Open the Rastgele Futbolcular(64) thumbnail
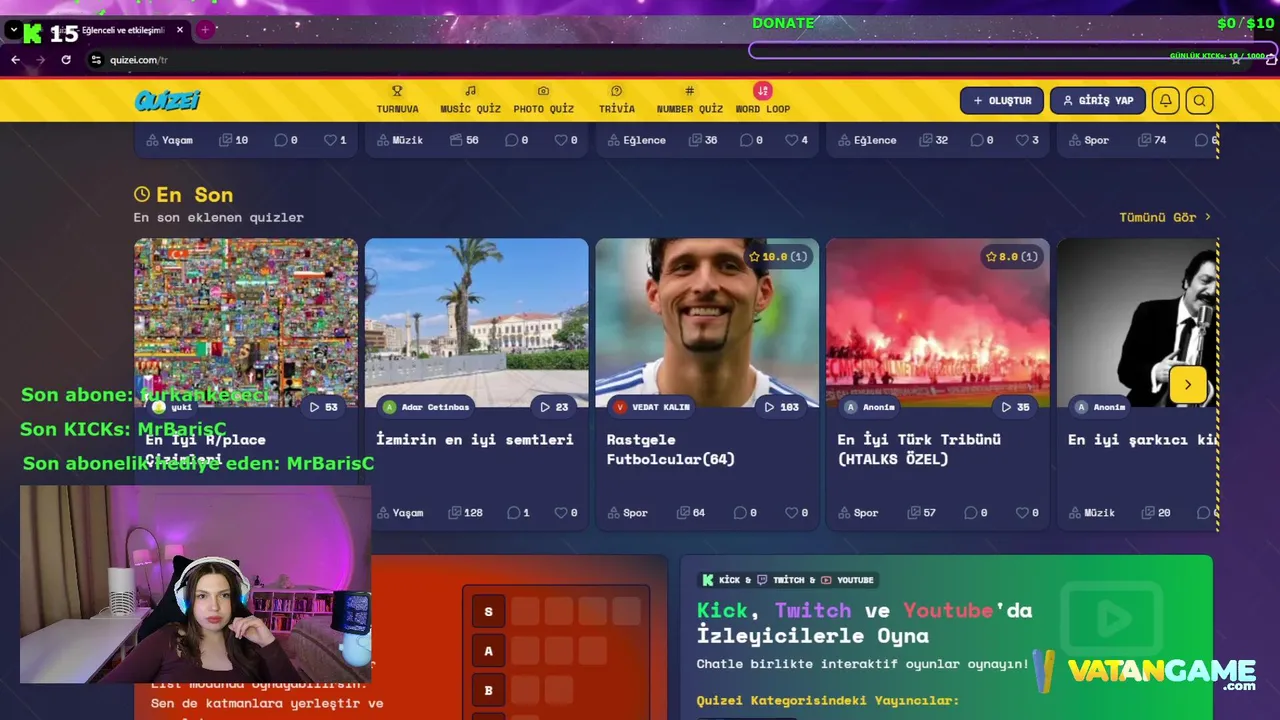The width and height of the screenshot is (1280, 720). (x=707, y=322)
